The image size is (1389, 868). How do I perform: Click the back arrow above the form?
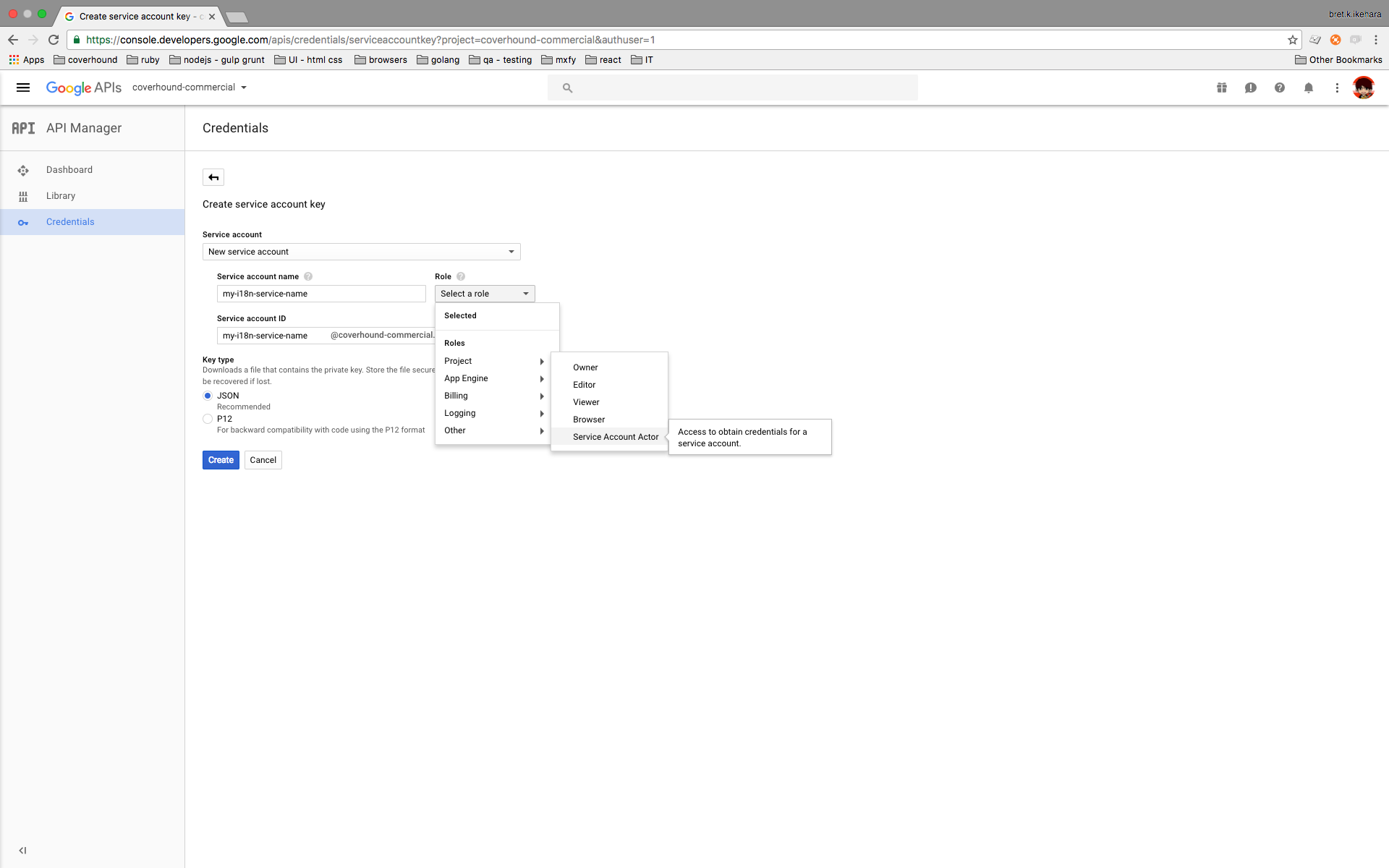[213, 177]
